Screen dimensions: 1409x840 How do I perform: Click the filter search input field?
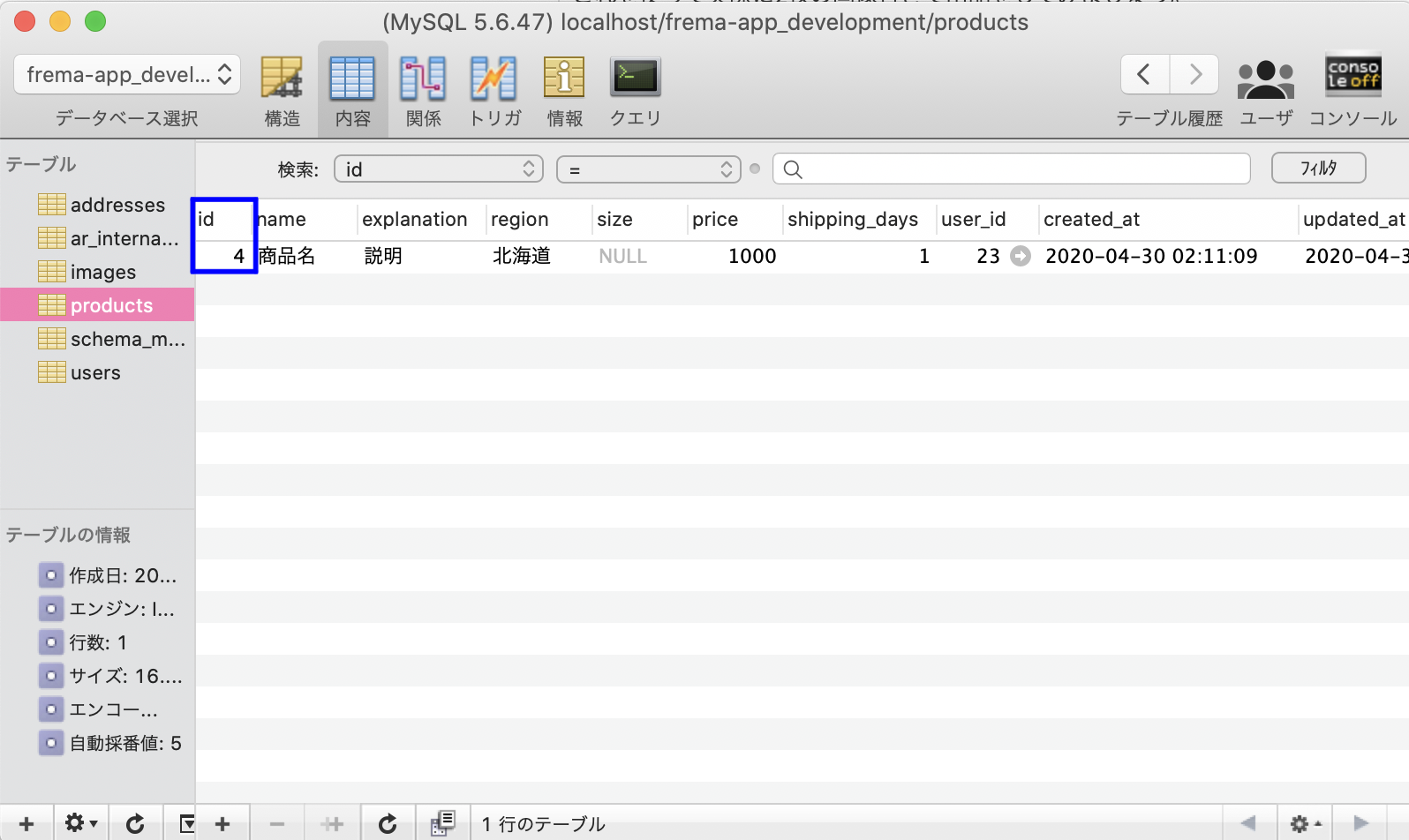[x=1012, y=169]
